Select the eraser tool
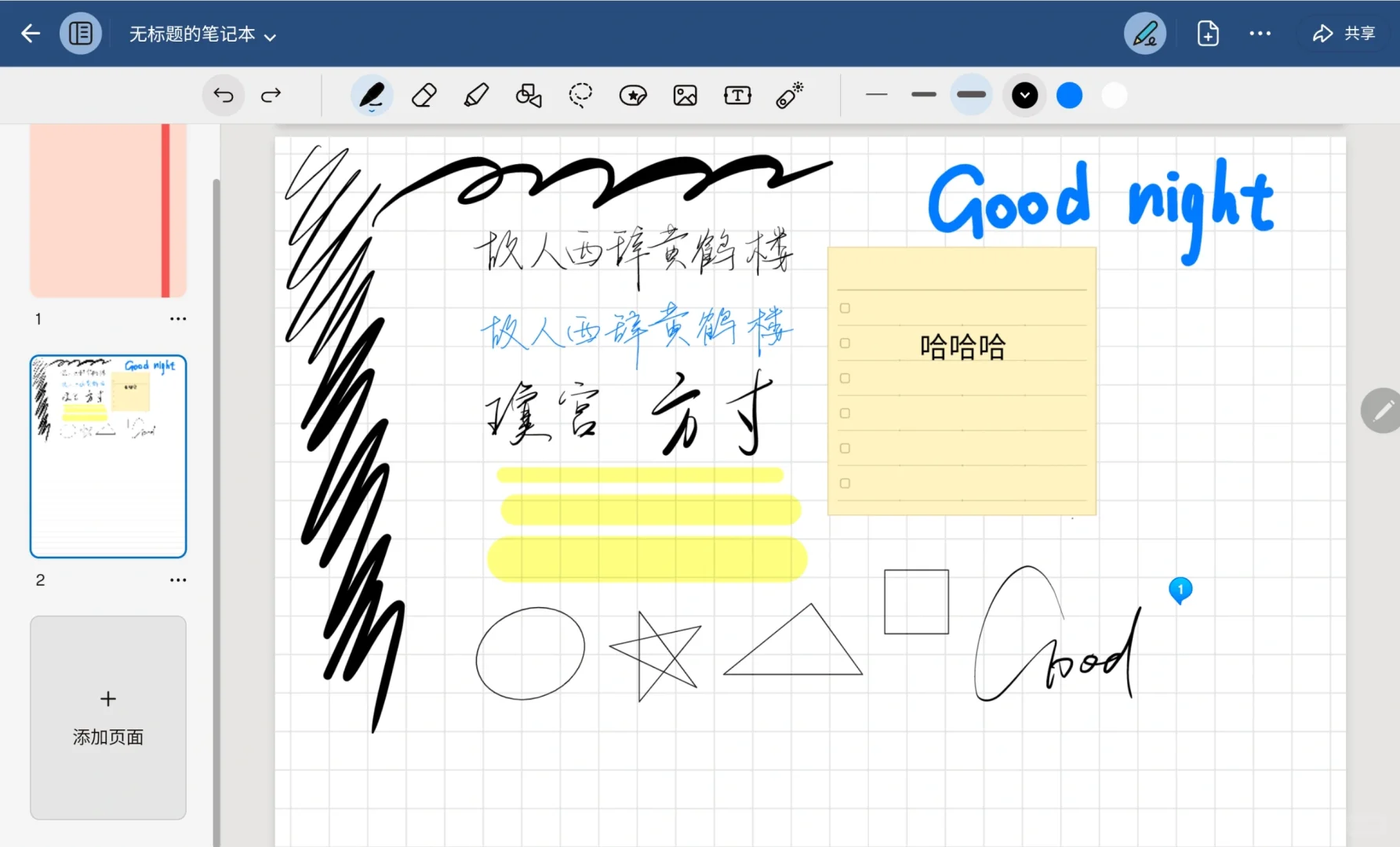1400x847 pixels. (424, 95)
